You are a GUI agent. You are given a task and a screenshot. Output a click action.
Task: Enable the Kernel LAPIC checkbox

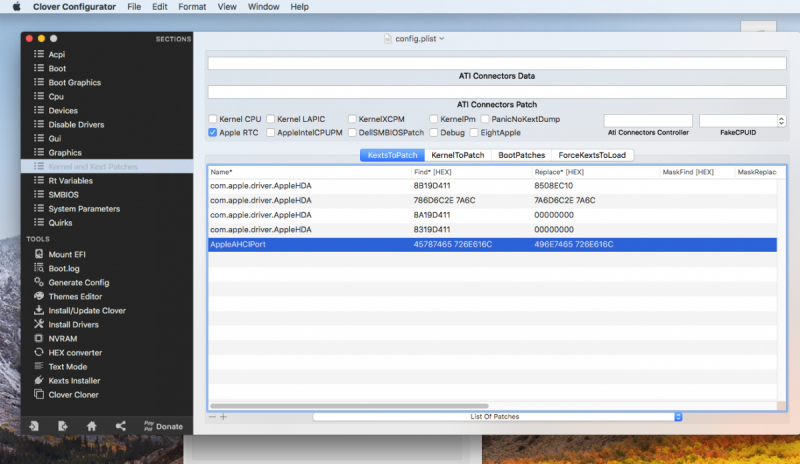(270, 119)
